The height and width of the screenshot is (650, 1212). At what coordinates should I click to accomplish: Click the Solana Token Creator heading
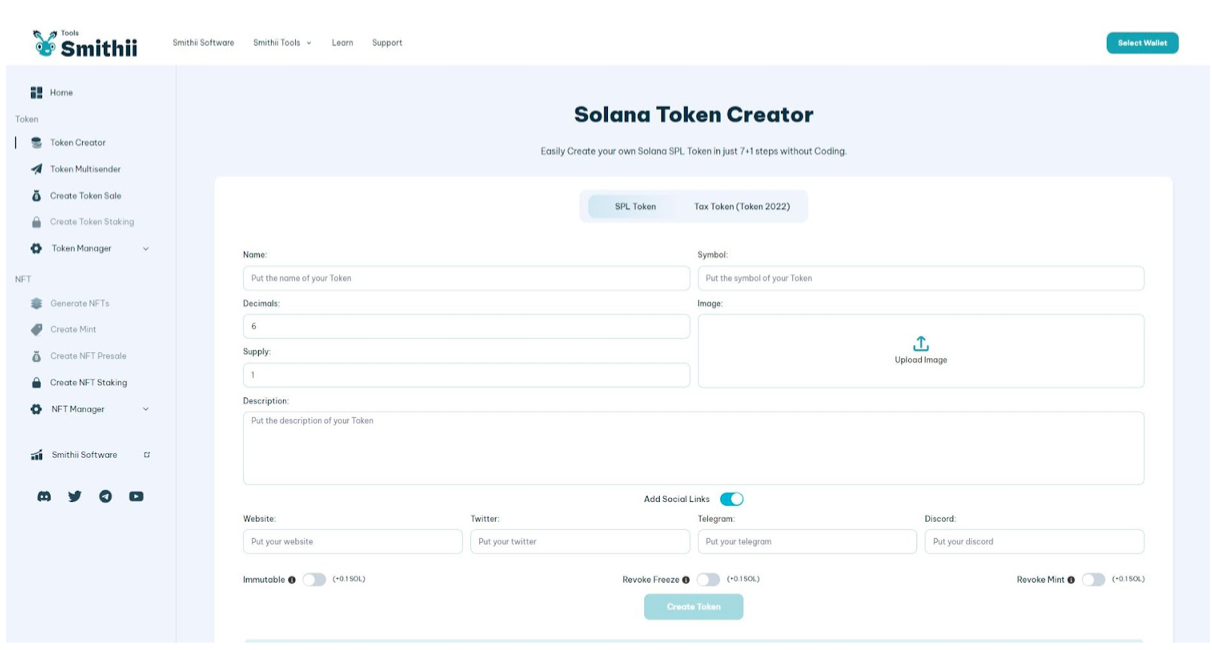click(x=693, y=115)
